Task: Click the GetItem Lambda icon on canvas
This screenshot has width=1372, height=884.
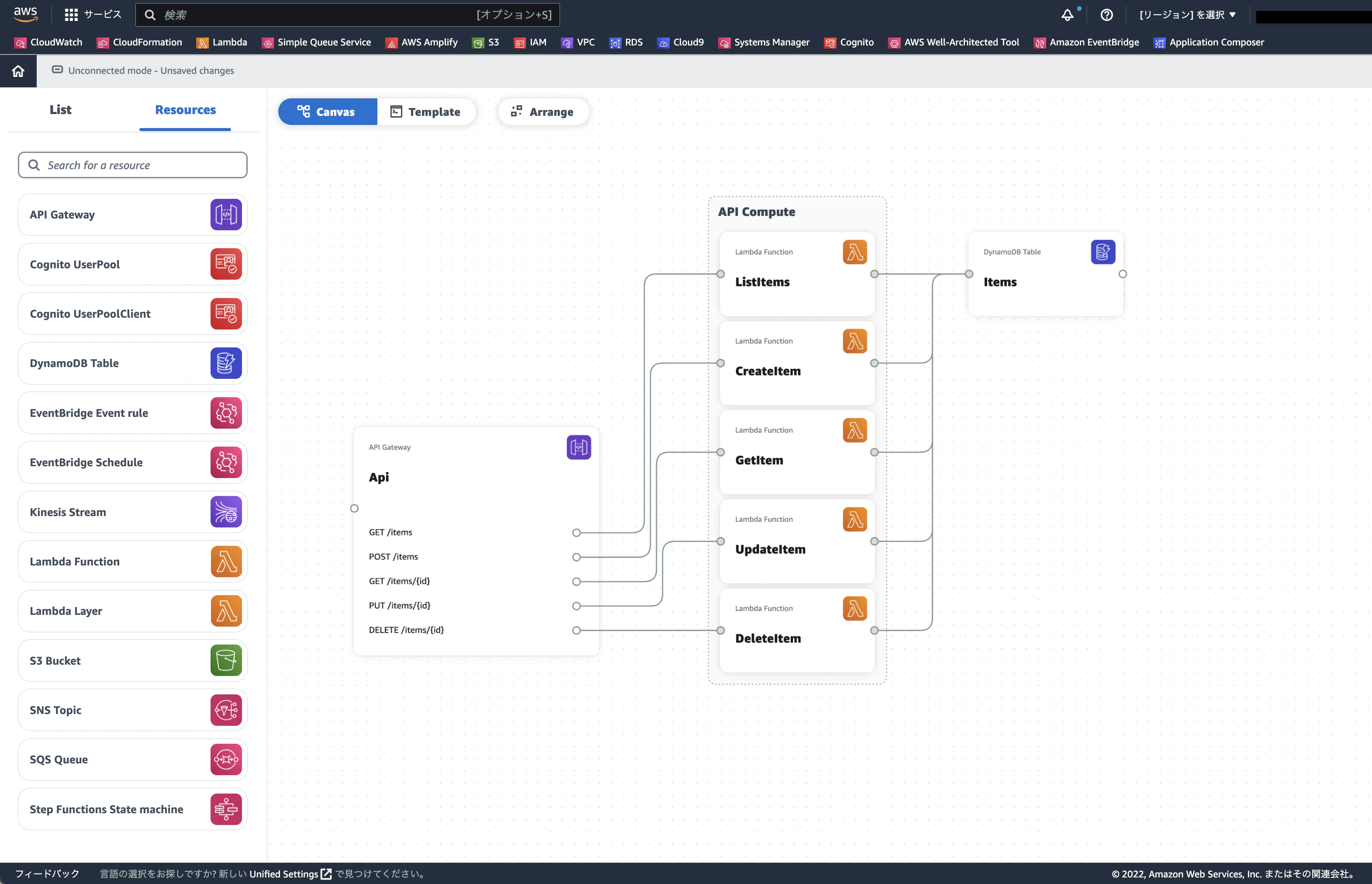Action: point(855,430)
